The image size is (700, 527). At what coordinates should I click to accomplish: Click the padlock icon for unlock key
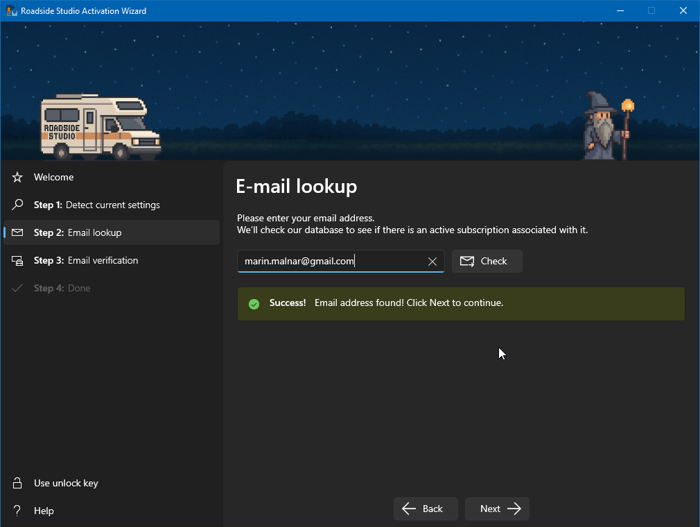pos(17,483)
